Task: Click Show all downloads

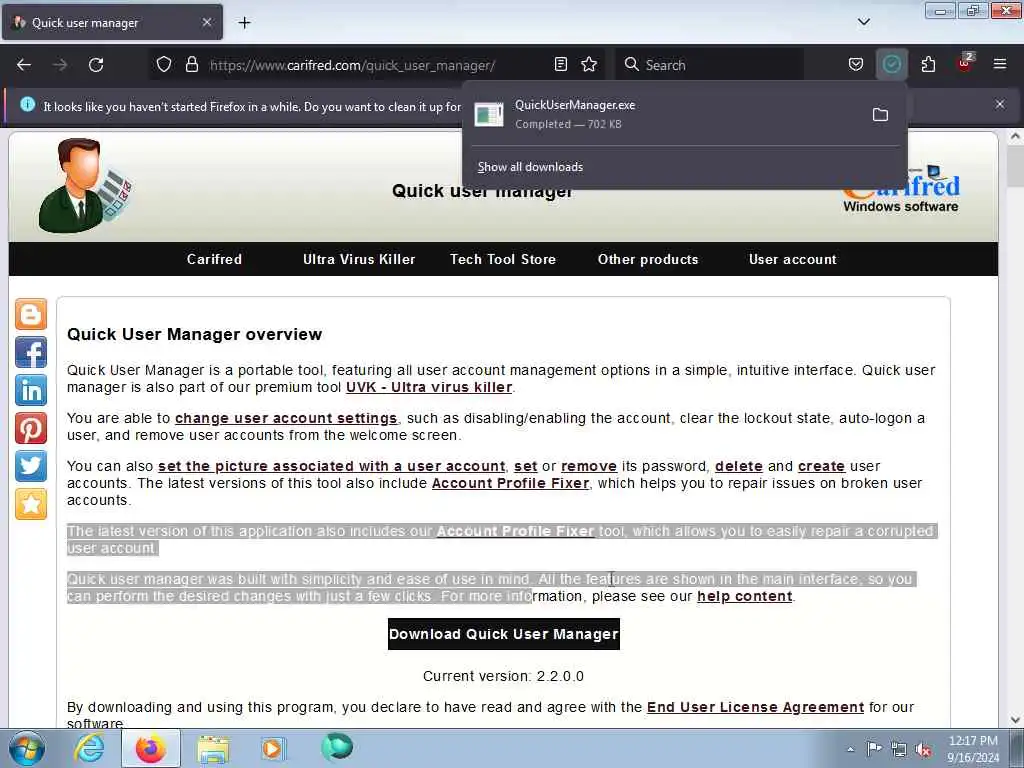Action: [530, 167]
